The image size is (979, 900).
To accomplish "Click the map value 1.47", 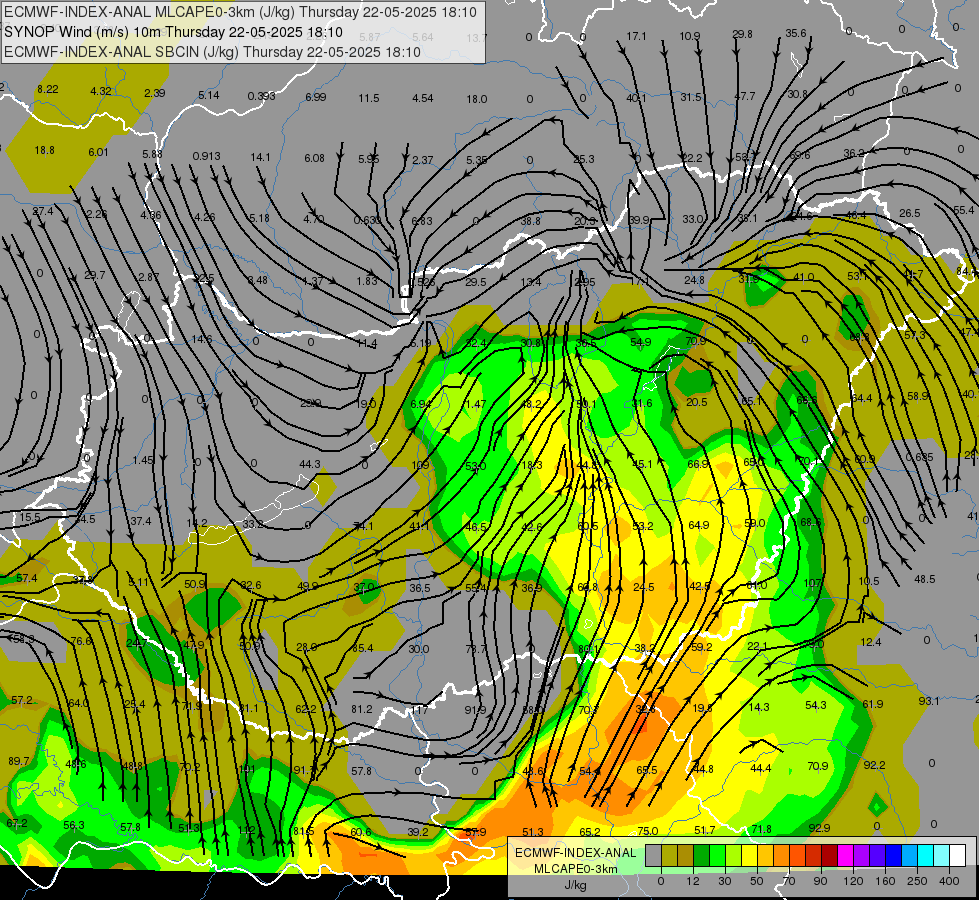I will coord(475,405).
